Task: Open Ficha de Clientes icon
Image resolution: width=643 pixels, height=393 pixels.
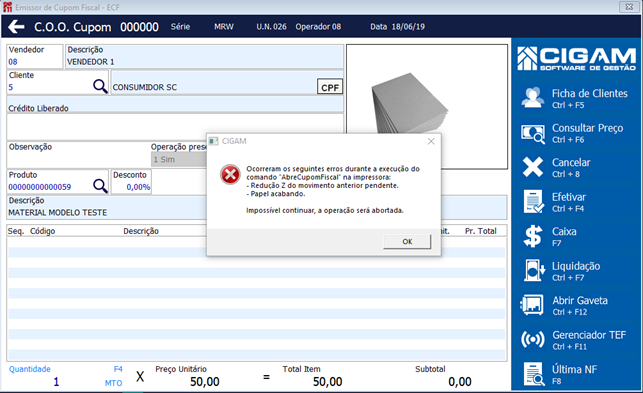Action: [533, 98]
